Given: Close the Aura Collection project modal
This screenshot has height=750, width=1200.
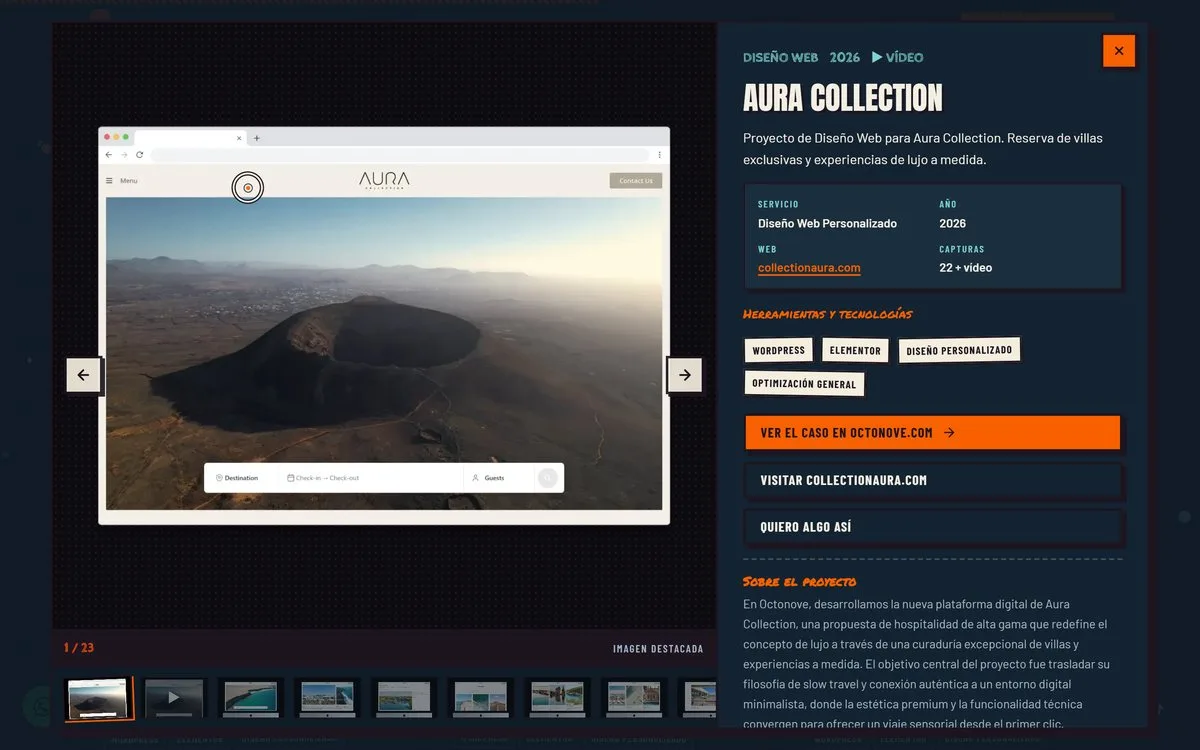Looking at the screenshot, I should 1119,51.
